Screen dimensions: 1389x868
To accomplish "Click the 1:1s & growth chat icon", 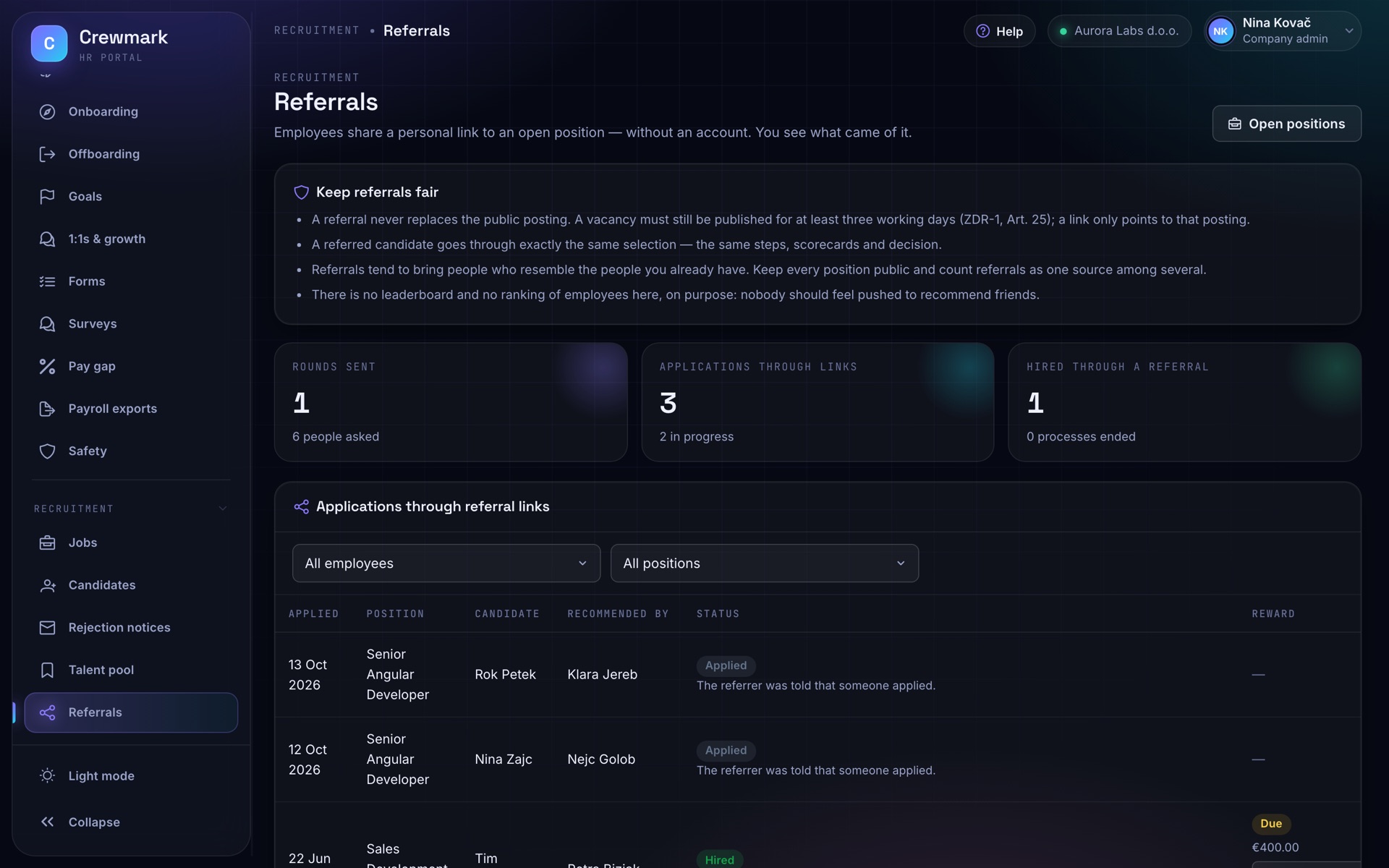I will coord(47,239).
